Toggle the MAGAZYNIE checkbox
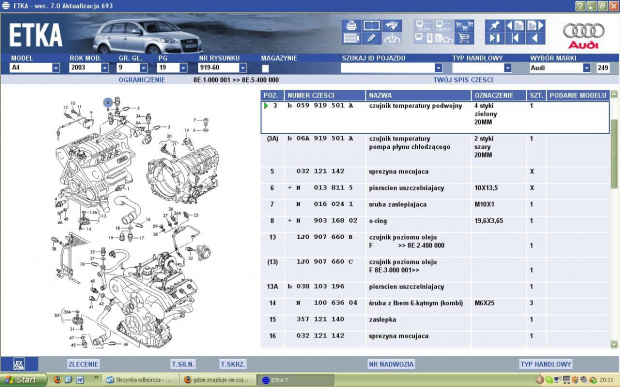The width and height of the screenshot is (620, 387). [x=265, y=68]
